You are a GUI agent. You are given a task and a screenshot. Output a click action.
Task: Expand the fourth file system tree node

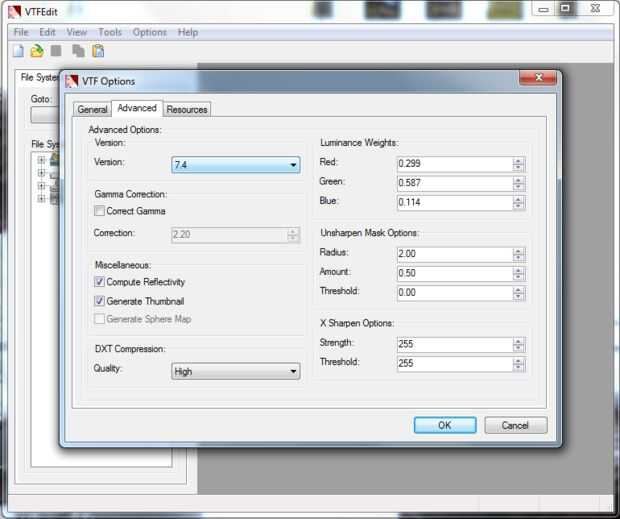(x=41, y=198)
